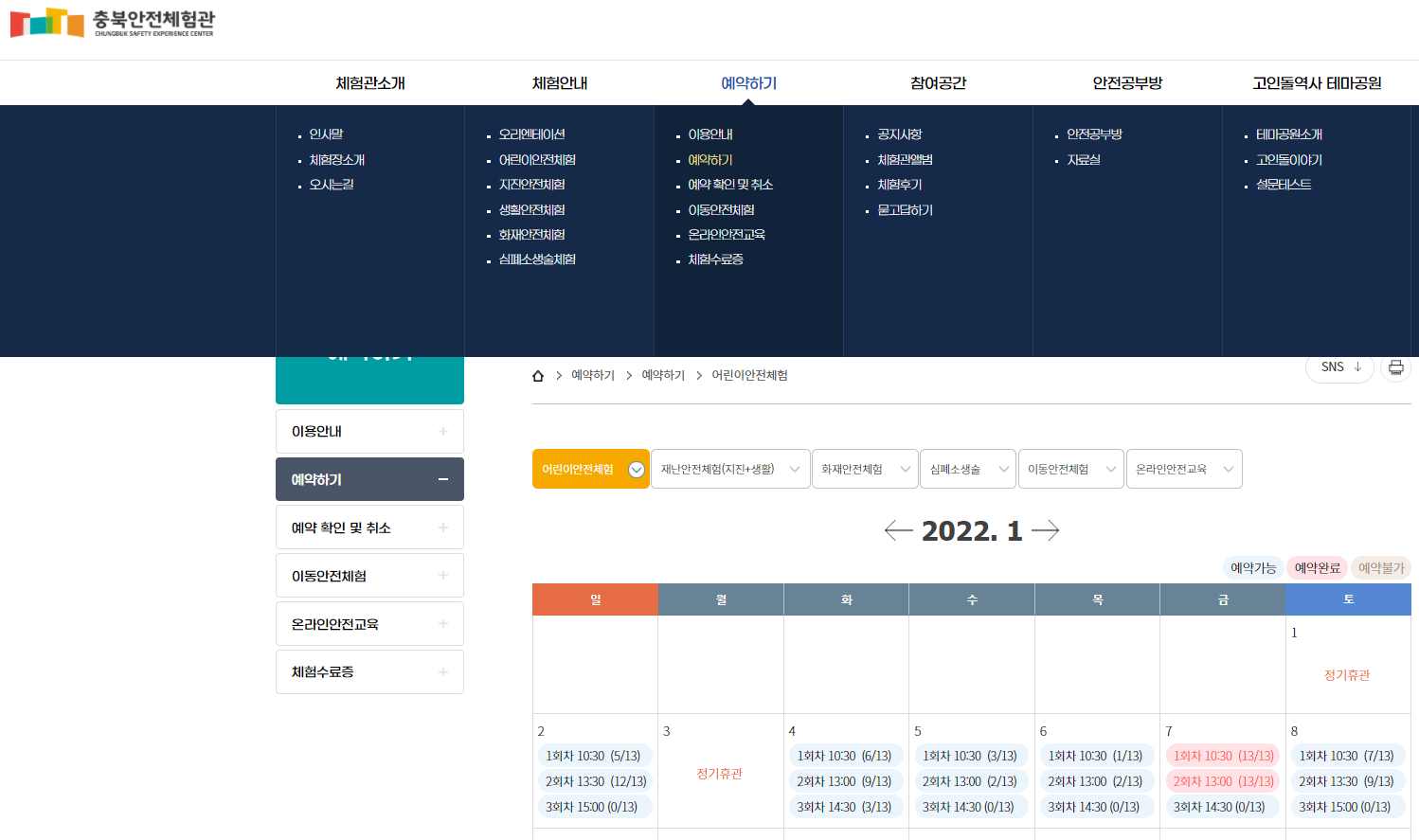Click the 일 (Sunday) column header
The width and height of the screenshot is (1419, 840).
(595, 599)
